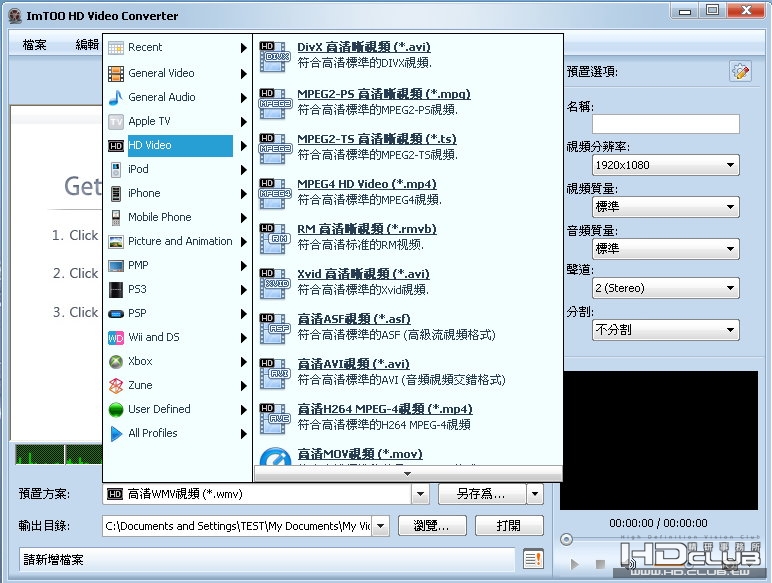This screenshot has width=772, height=583.
Task: Click the MPEG2-TS HD format icon
Action: point(274,149)
